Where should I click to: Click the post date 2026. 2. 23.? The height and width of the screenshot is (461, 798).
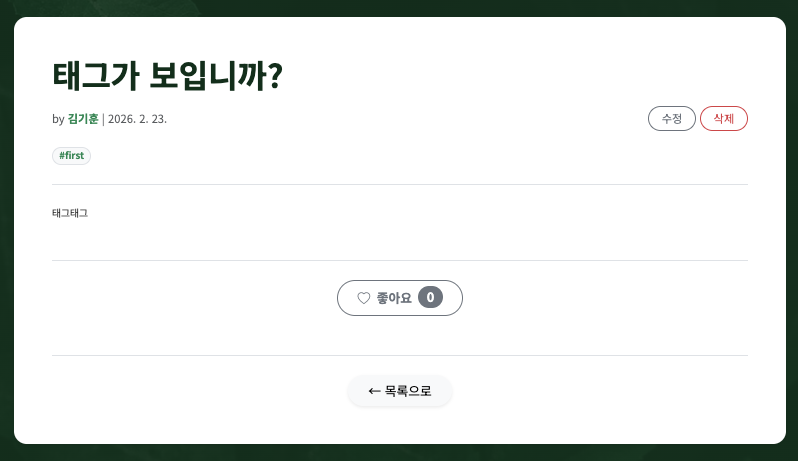(137, 119)
